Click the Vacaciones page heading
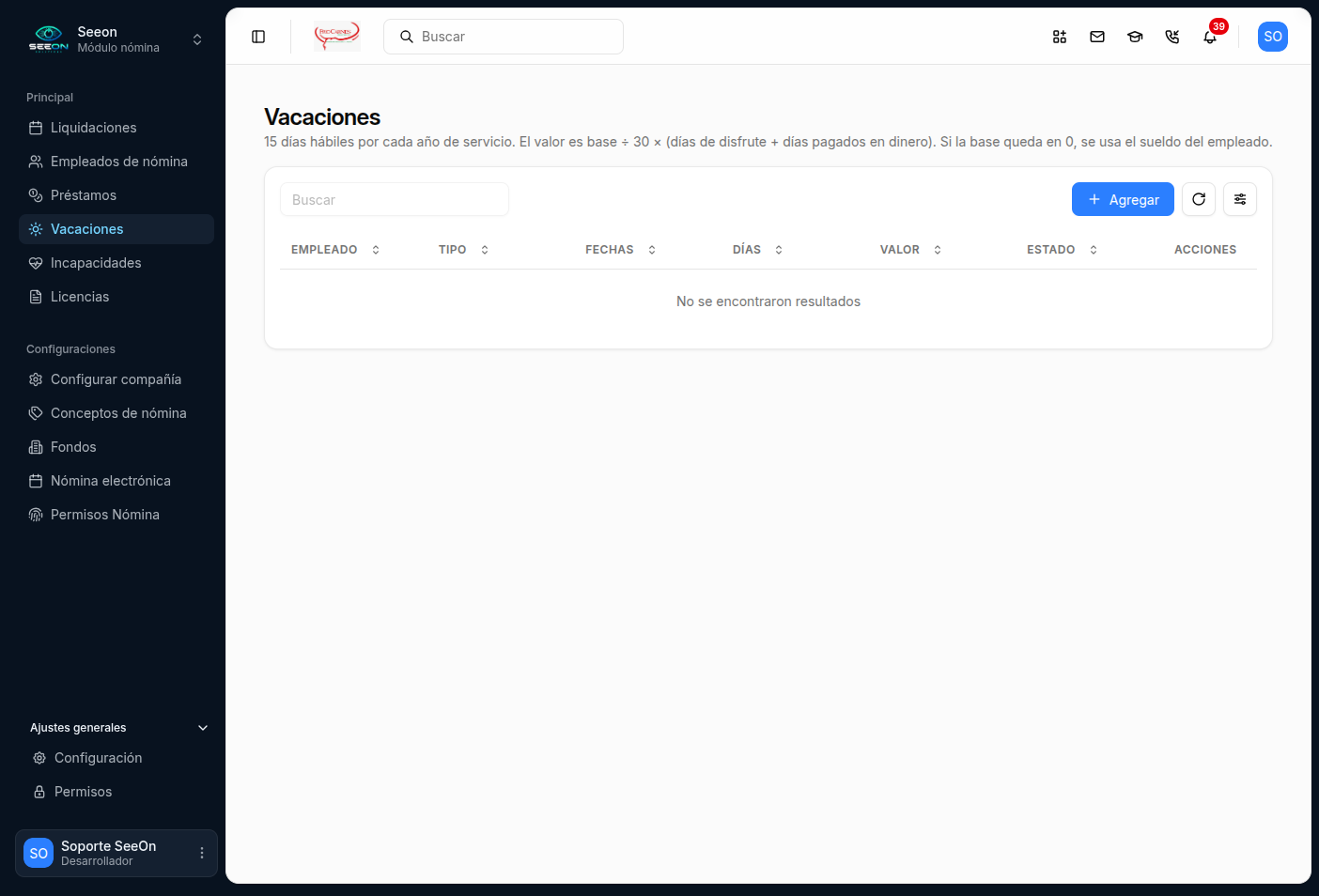The height and width of the screenshot is (896, 1319). point(322,116)
